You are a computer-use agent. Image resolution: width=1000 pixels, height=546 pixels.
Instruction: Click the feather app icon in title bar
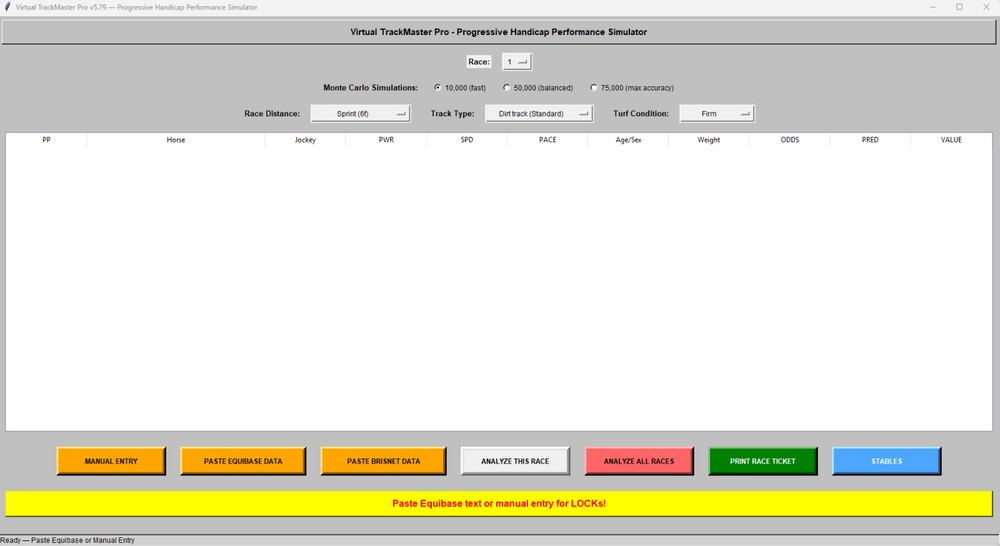[x=8, y=7]
